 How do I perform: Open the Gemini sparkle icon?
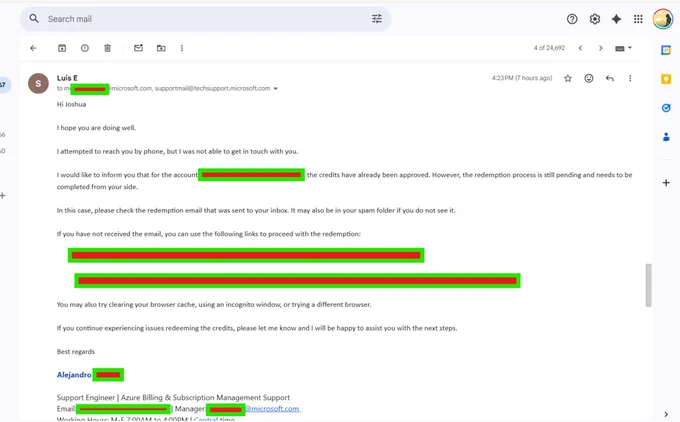(616, 19)
